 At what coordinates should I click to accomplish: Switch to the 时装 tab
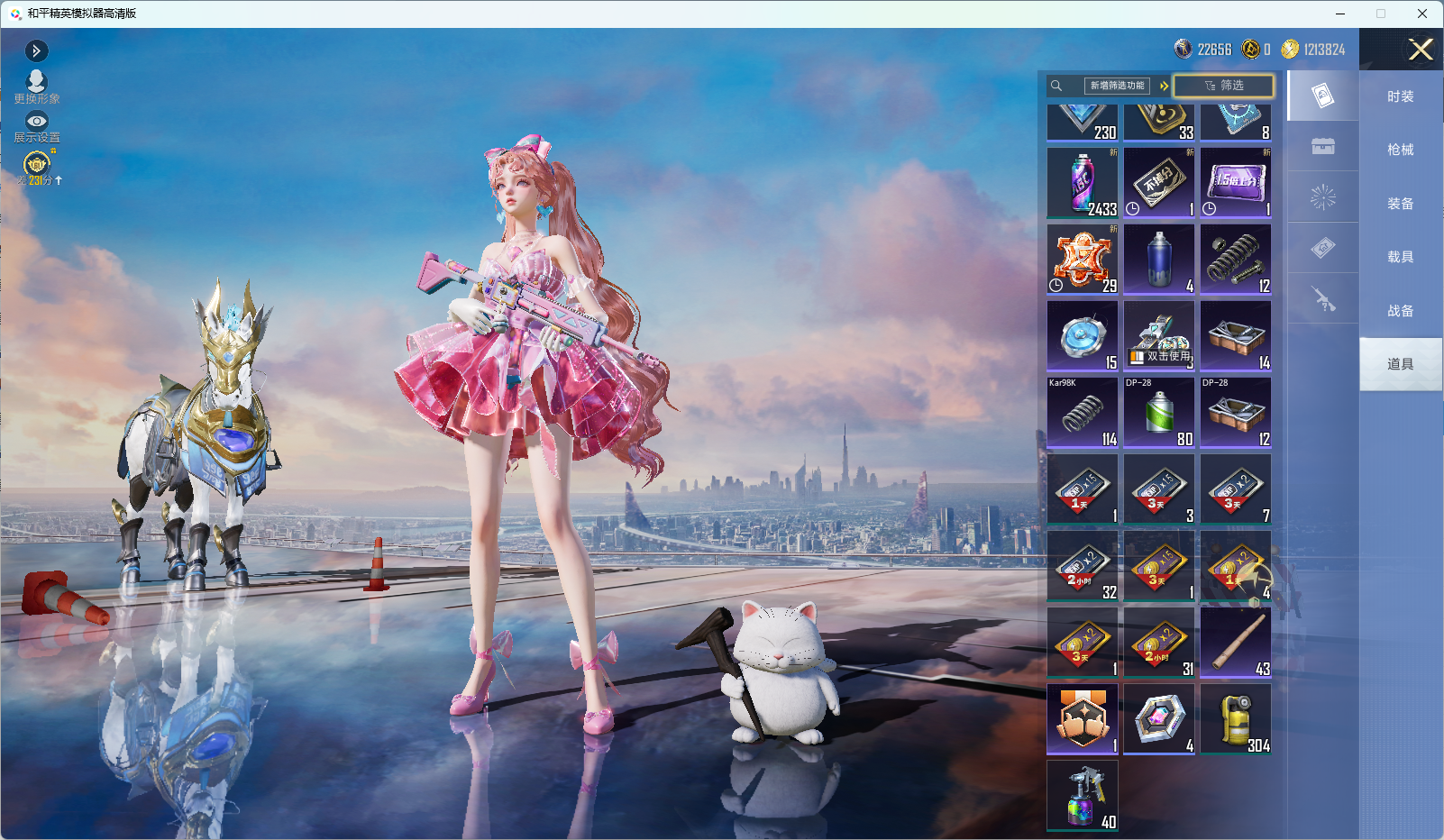coord(1400,96)
